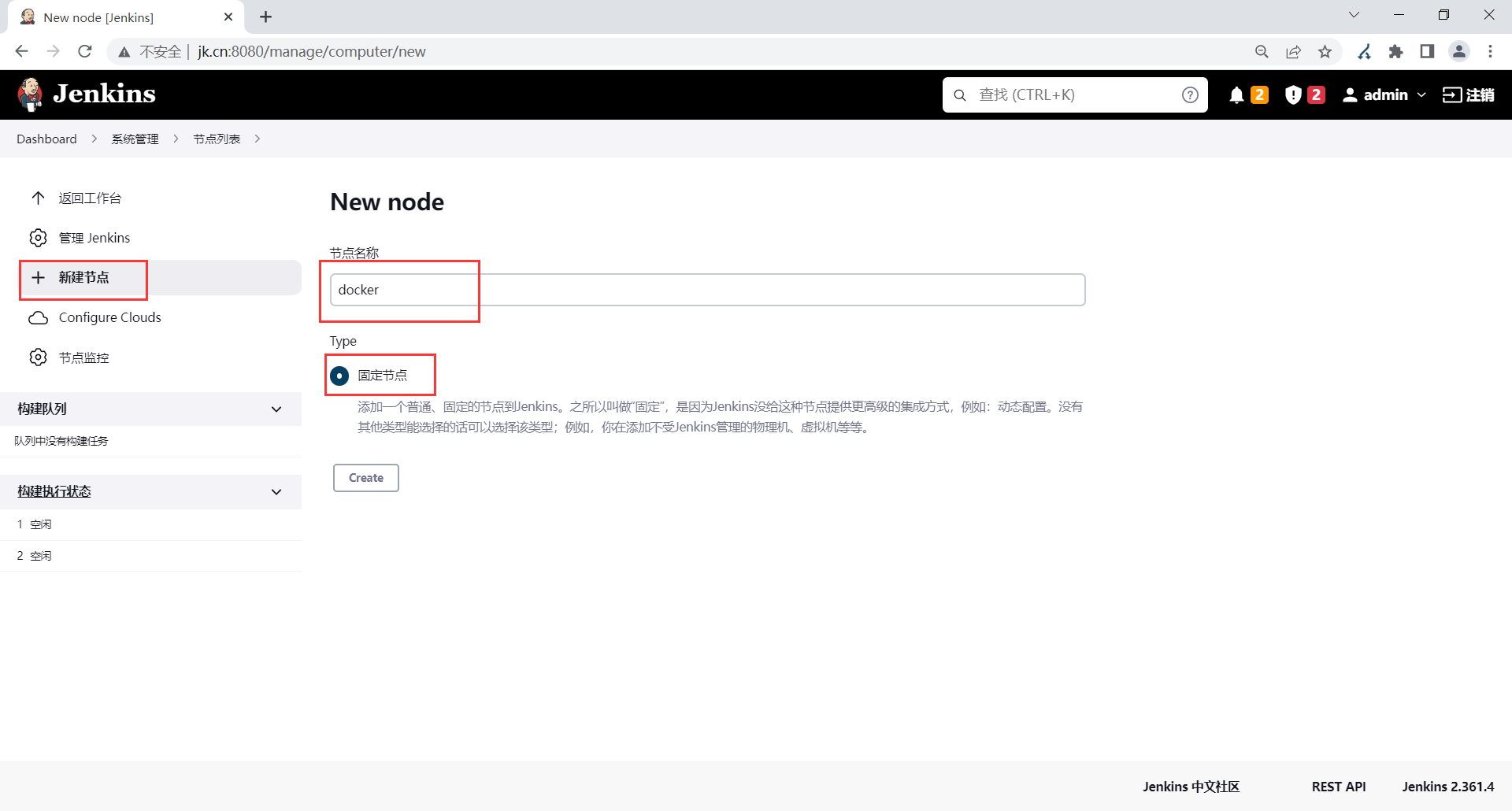Reload the page with refresh icon
The image size is (1512, 811).
click(x=85, y=51)
